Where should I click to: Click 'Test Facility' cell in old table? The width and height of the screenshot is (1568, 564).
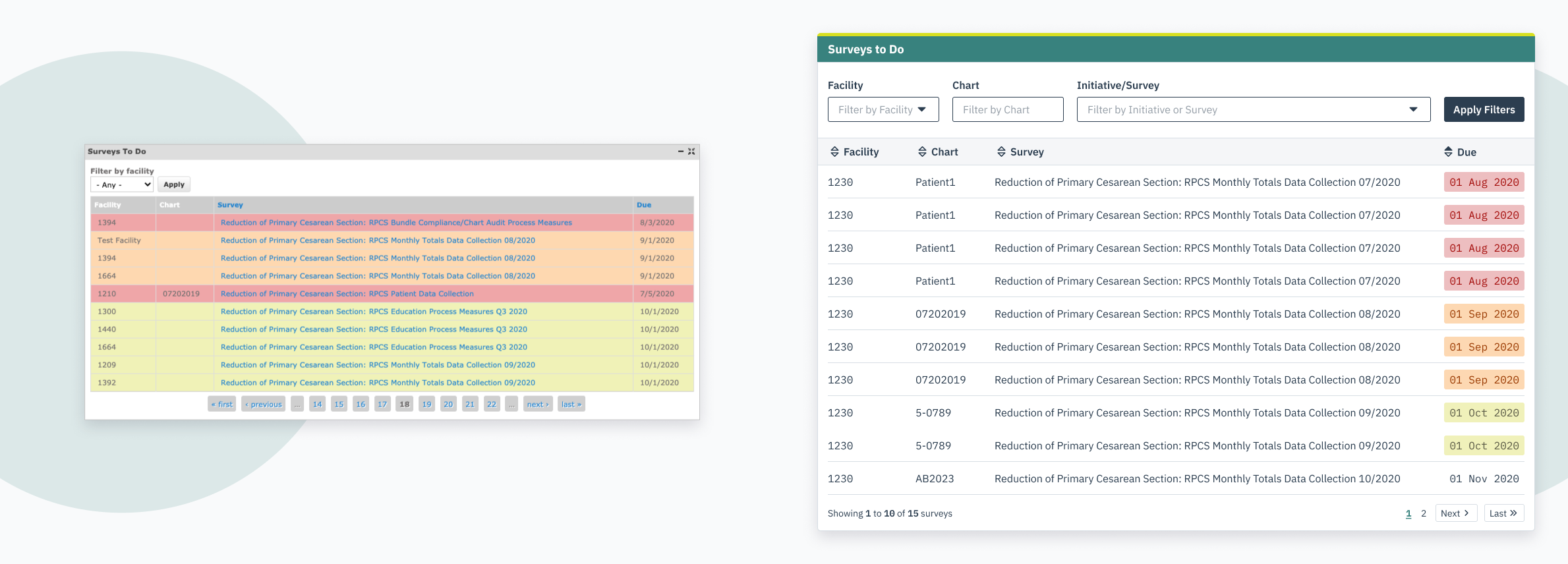coord(119,240)
